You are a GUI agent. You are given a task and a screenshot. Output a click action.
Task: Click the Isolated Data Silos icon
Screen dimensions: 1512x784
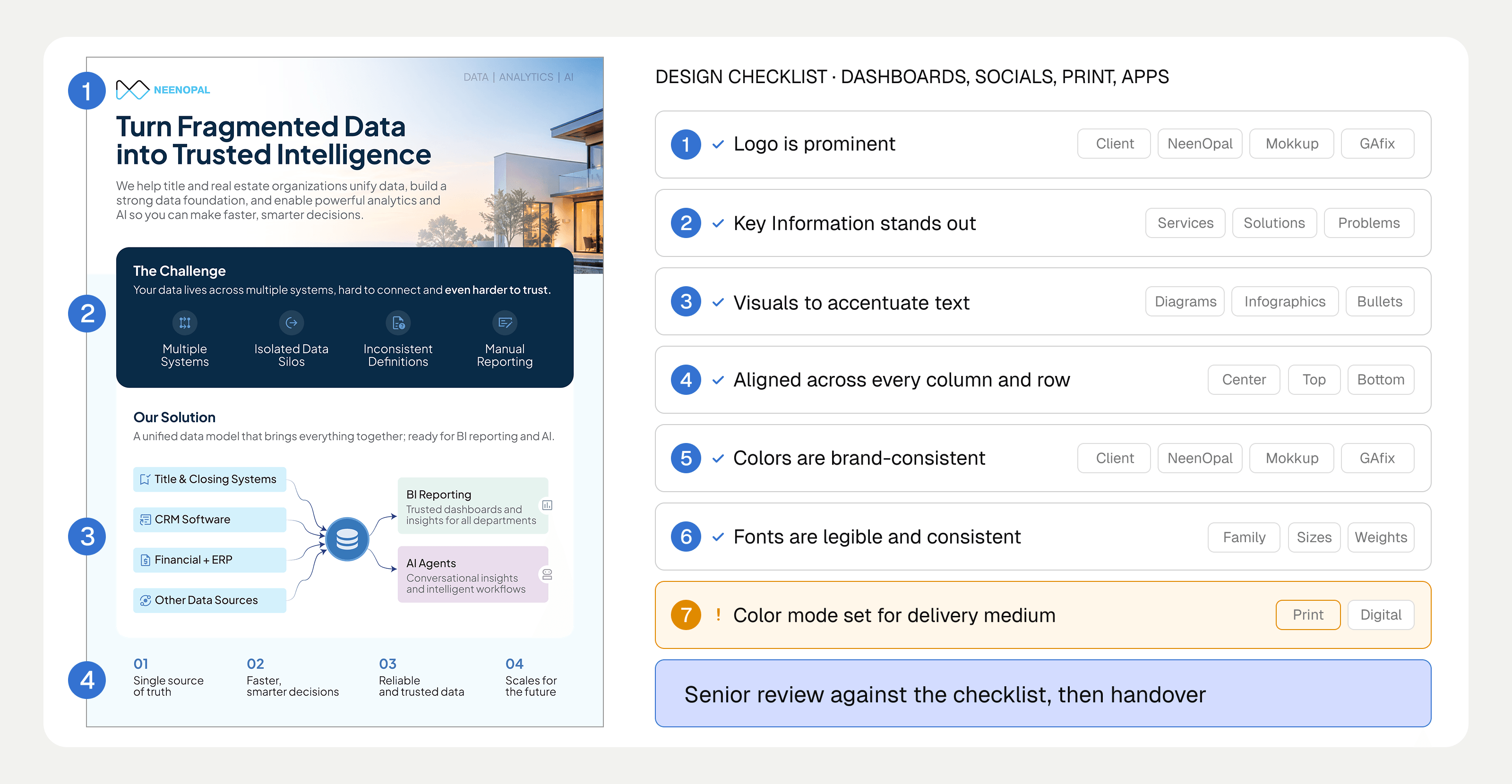(291, 323)
